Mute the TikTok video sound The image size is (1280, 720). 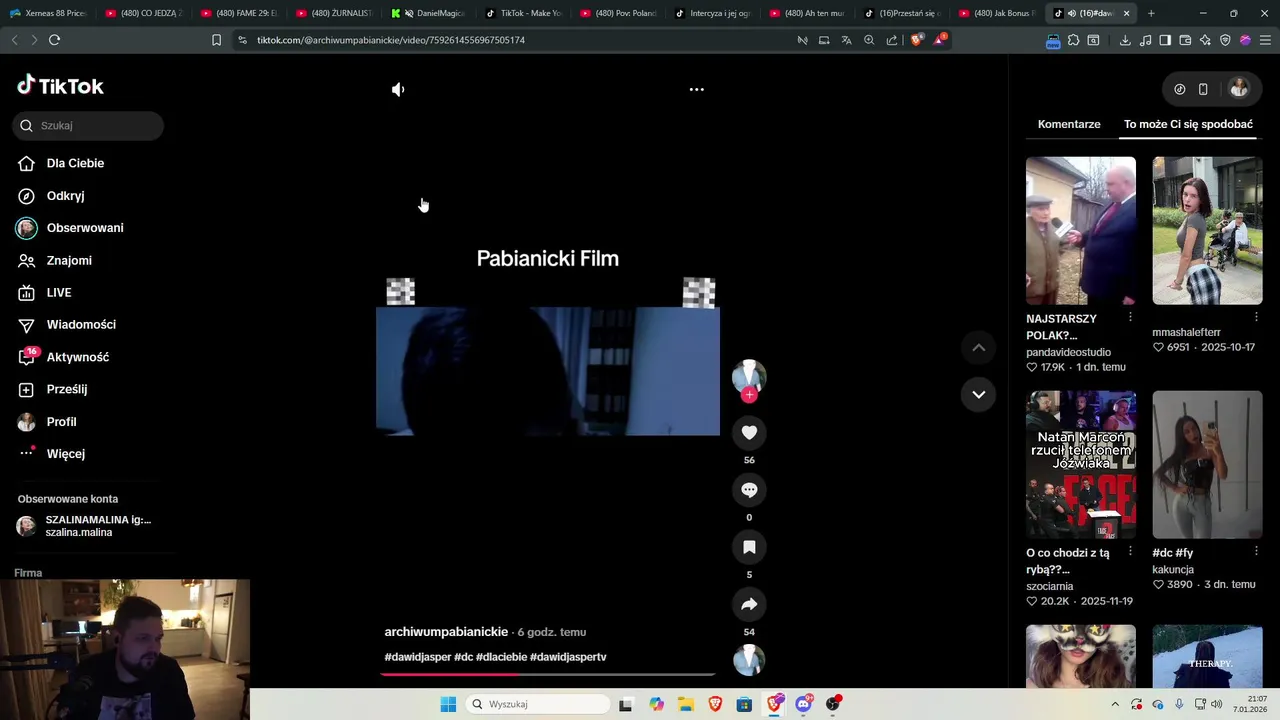398,90
